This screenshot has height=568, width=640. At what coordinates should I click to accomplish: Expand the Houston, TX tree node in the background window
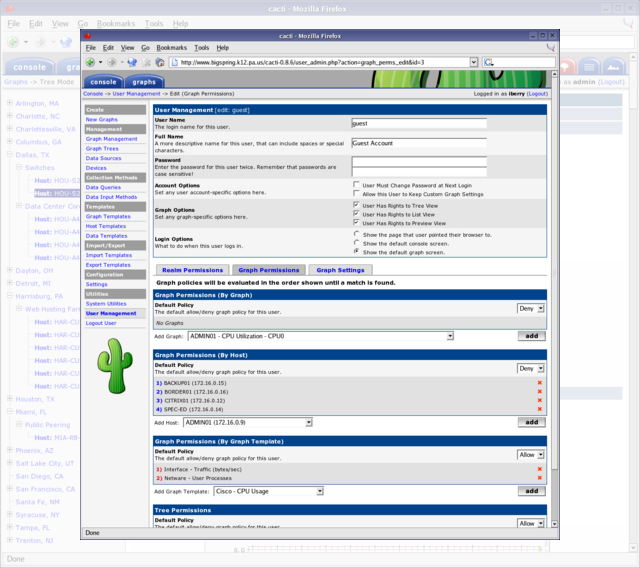point(10,399)
